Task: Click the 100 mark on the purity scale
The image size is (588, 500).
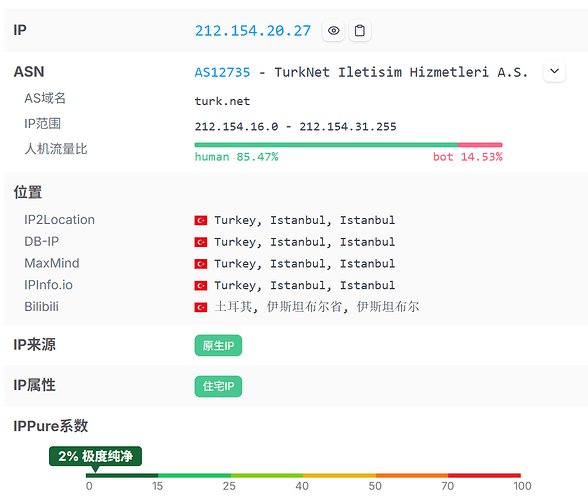Action: pos(522,486)
